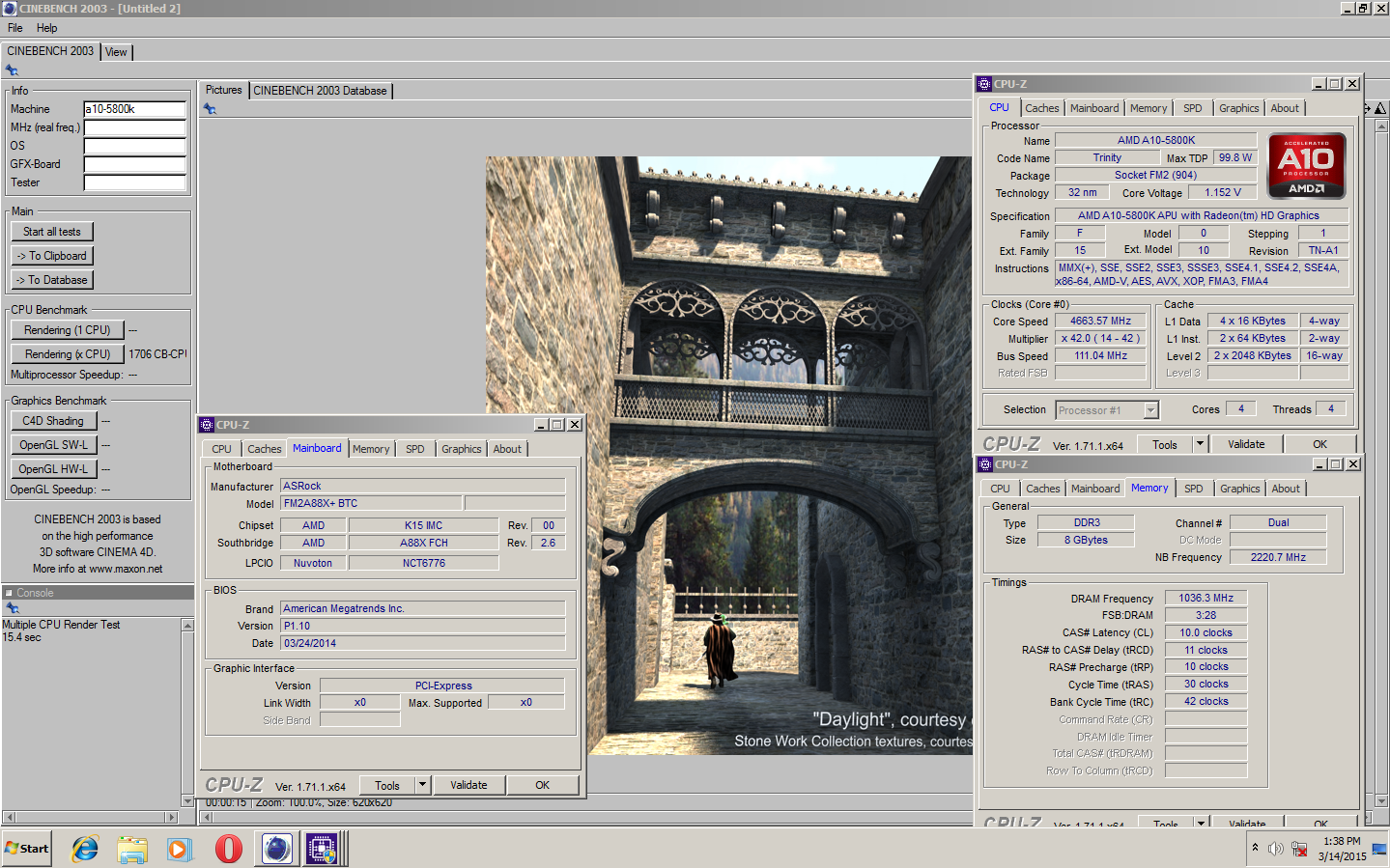This screenshot has width=1390, height=868.
Task: Click the 1706 CB-CPU score text
Action: click(x=157, y=354)
